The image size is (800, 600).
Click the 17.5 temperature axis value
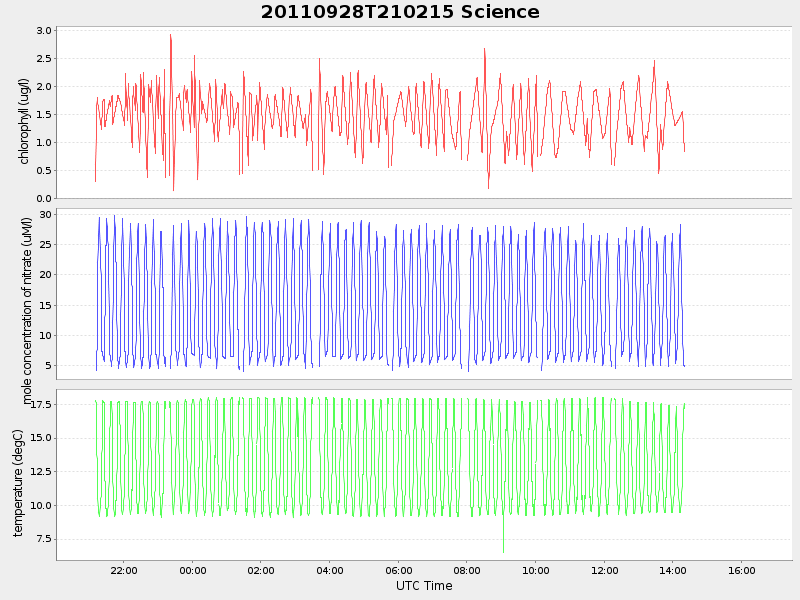tap(41, 405)
